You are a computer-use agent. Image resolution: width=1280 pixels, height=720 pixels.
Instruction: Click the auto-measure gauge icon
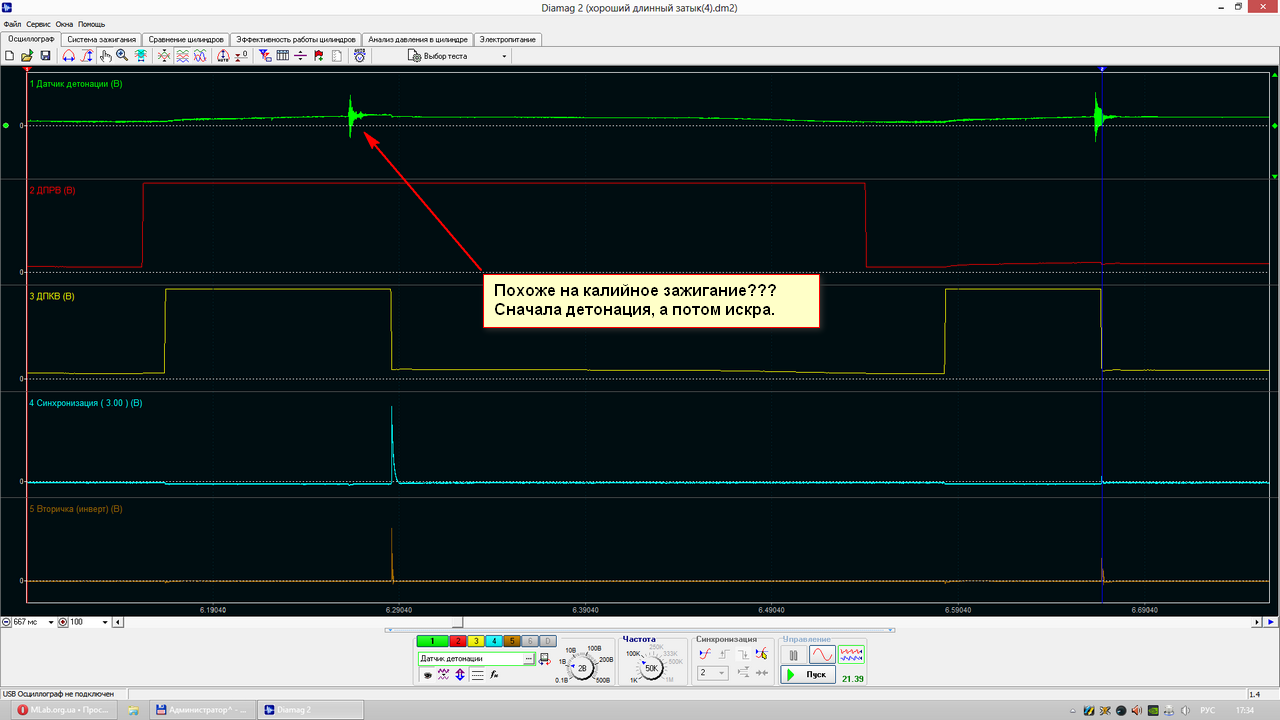pos(222,56)
